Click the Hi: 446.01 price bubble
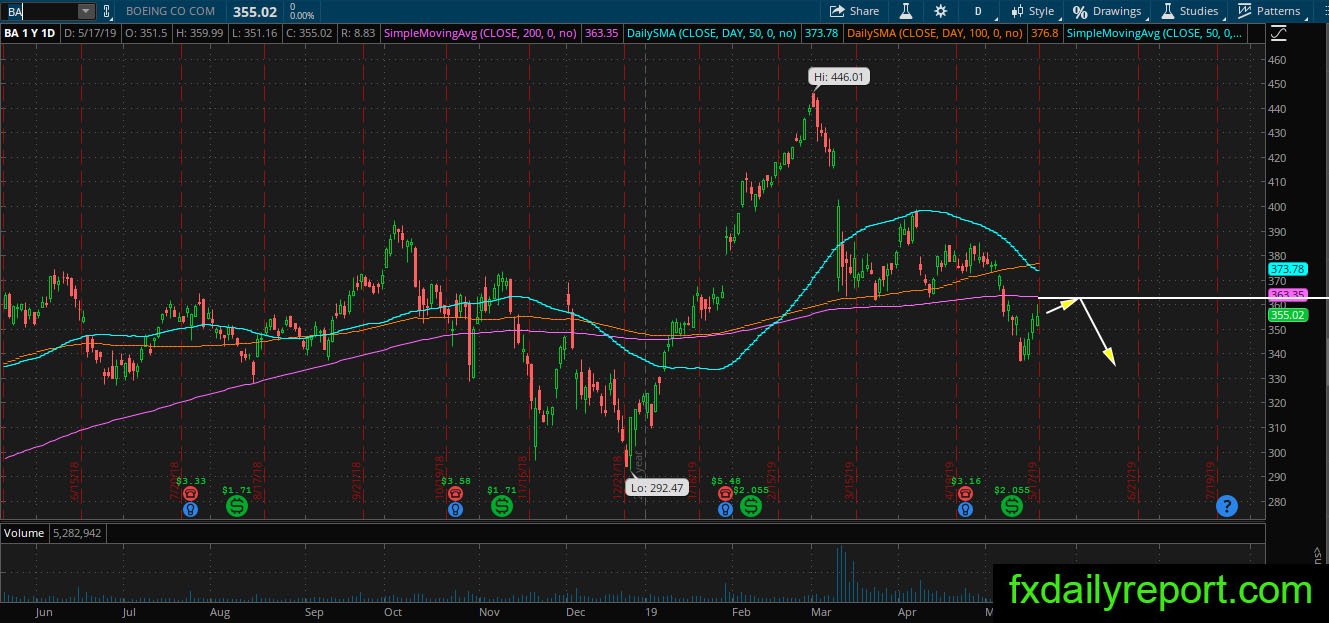Screen dimensions: 1329x623 tap(838, 76)
